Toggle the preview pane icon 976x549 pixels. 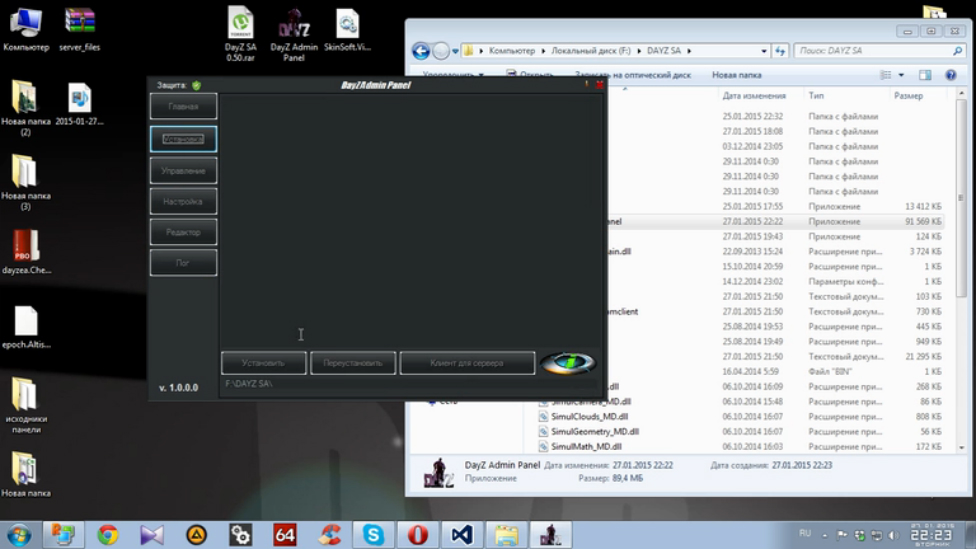click(x=925, y=75)
